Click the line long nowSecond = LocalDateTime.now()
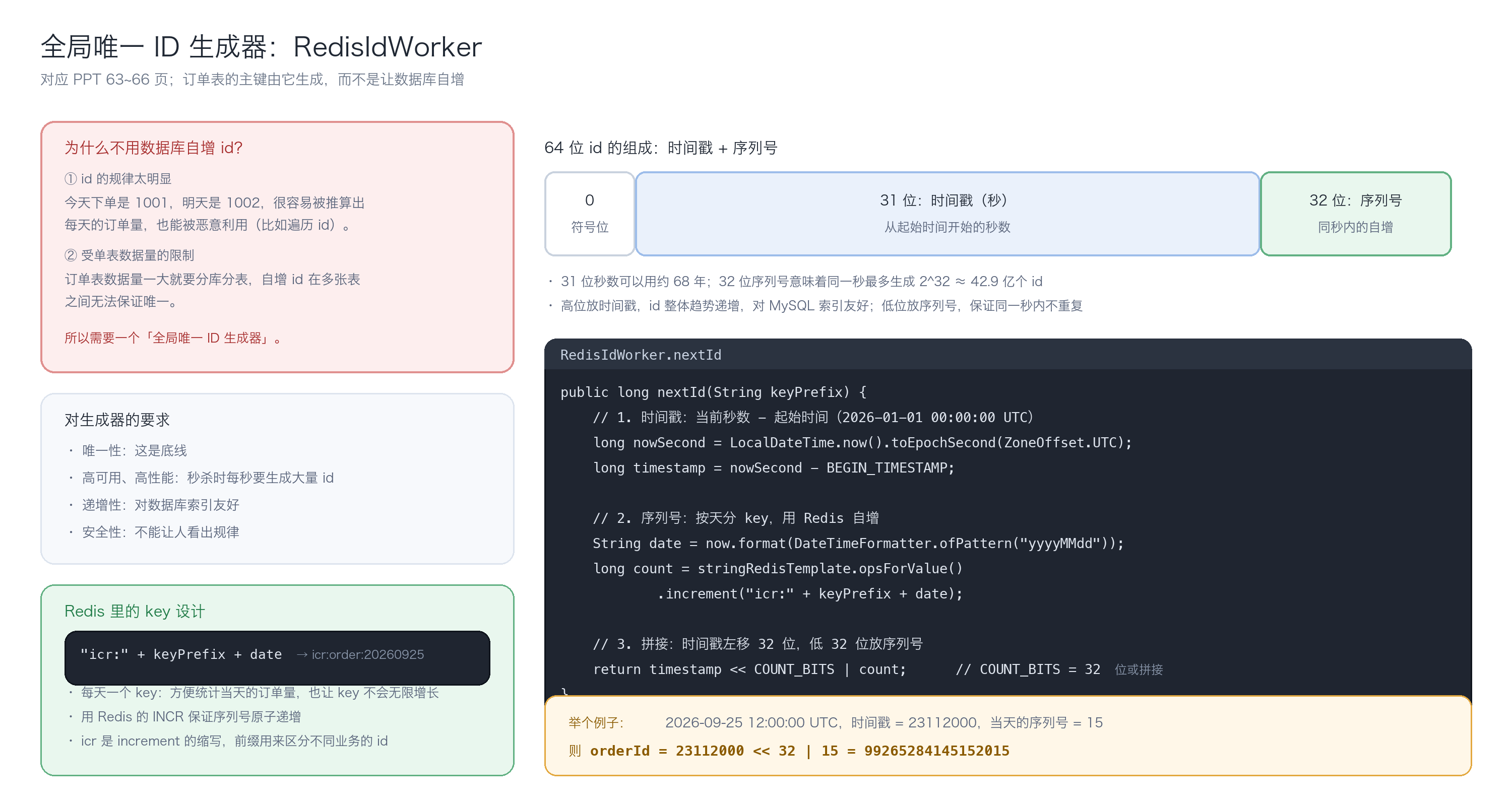This screenshot has width=1512, height=806. pos(862,442)
